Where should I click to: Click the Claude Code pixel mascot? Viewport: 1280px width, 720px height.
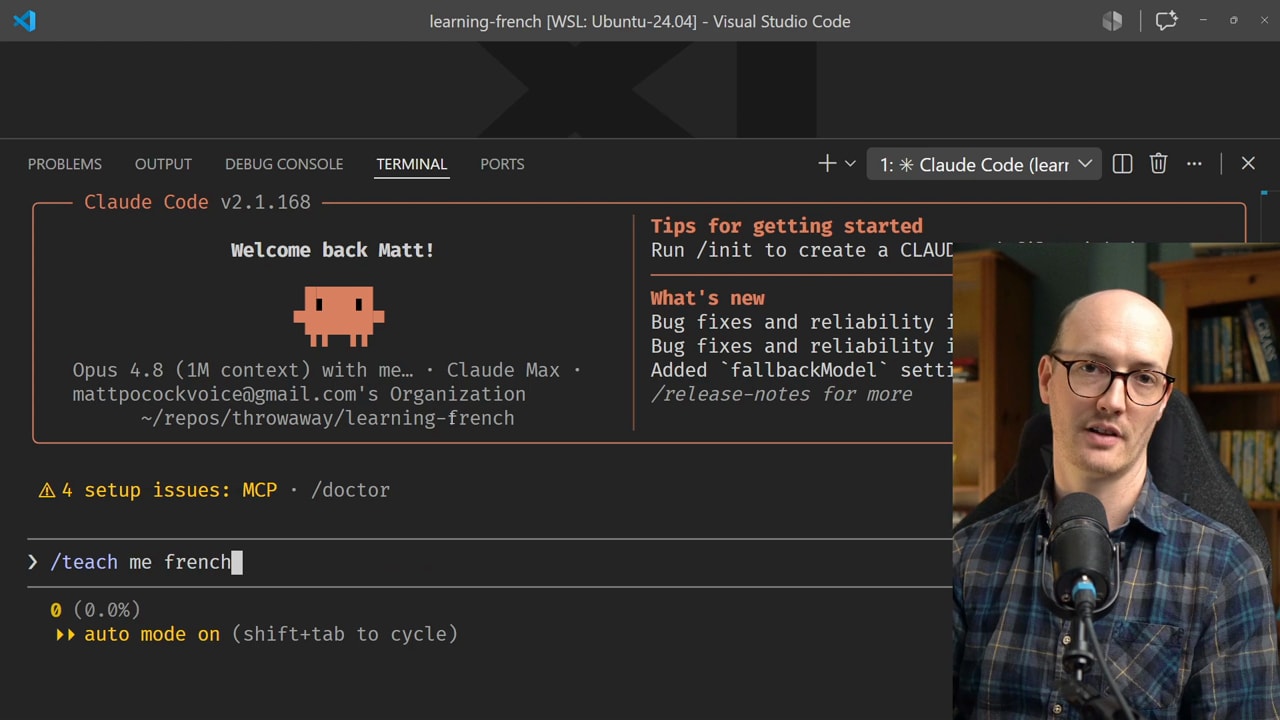coord(339,317)
